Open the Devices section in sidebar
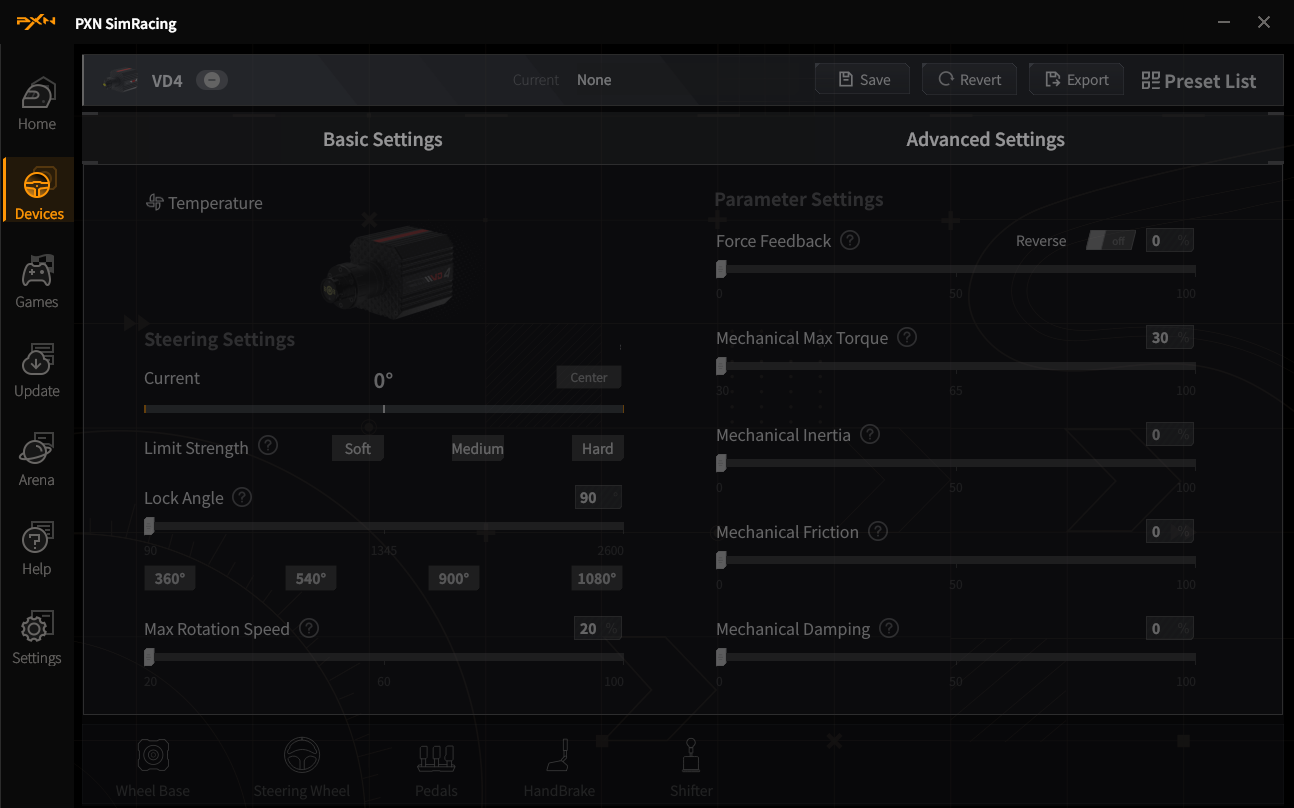 click(39, 190)
